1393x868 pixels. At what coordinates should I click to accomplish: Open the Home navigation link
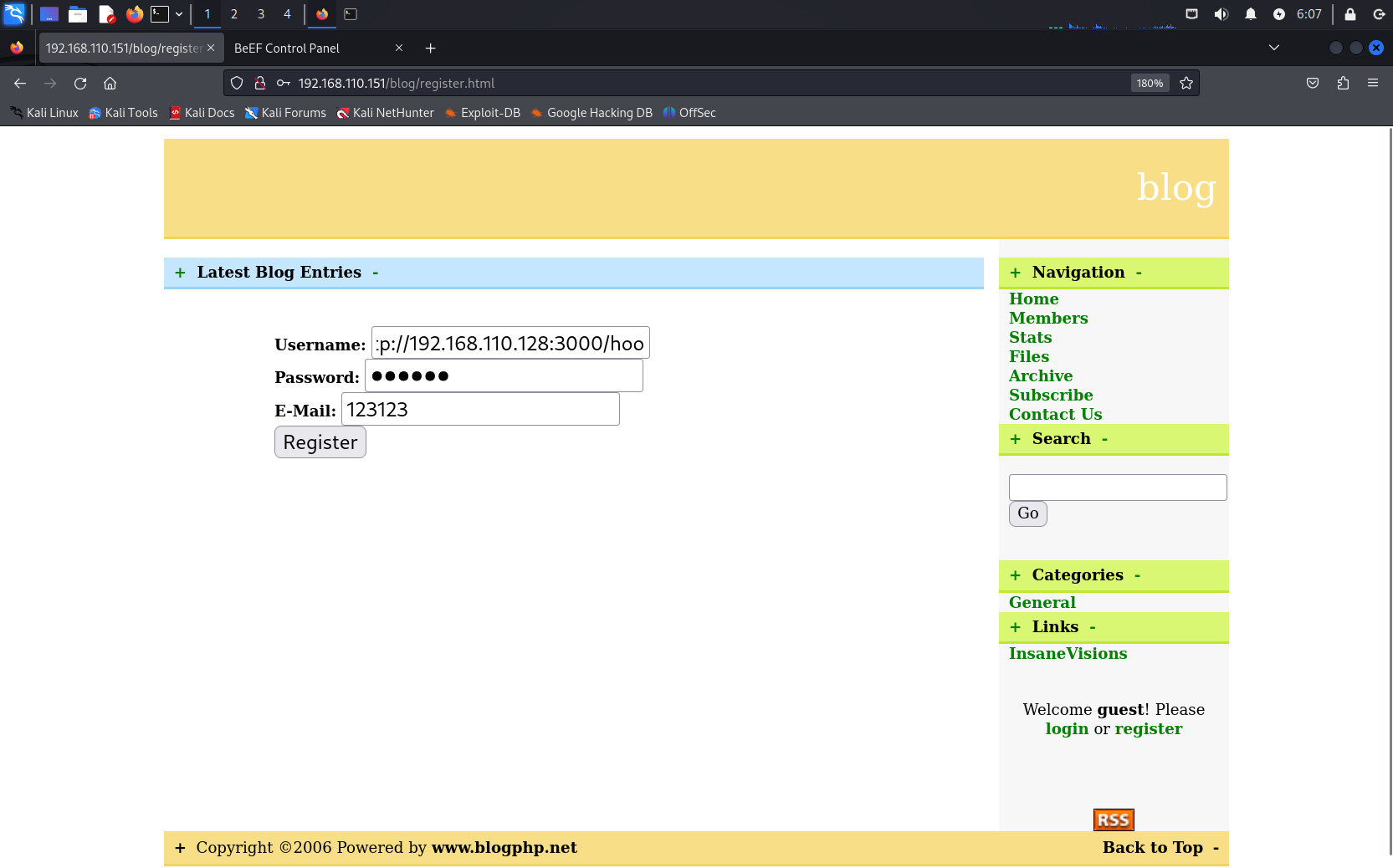click(x=1033, y=299)
